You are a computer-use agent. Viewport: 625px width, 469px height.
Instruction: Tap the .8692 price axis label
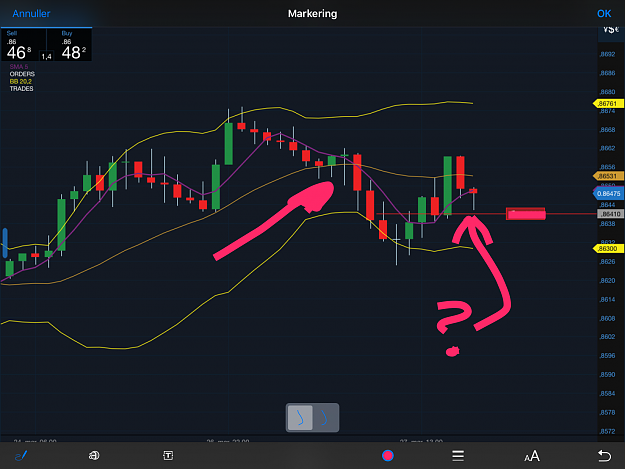(607, 54)
